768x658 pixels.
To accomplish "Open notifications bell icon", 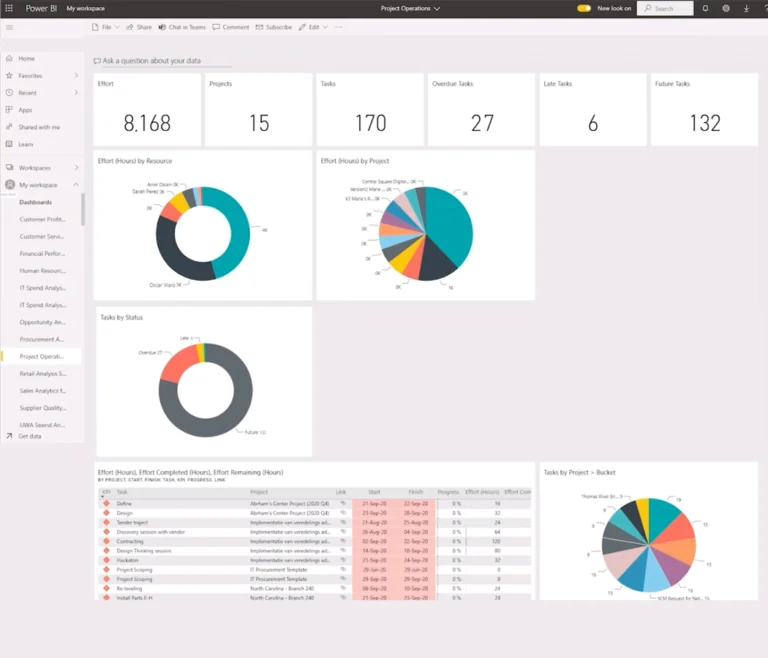I will [705, 8].
